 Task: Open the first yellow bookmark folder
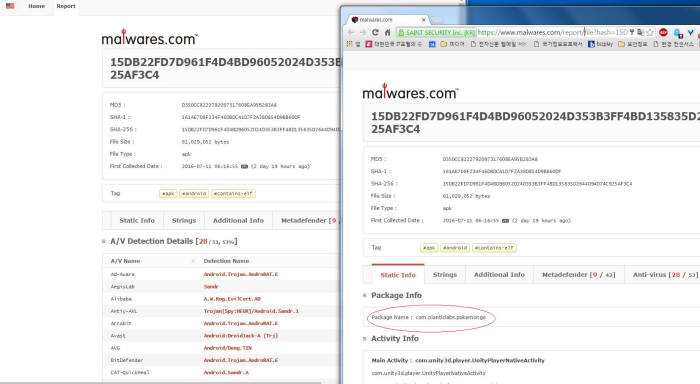452,44
